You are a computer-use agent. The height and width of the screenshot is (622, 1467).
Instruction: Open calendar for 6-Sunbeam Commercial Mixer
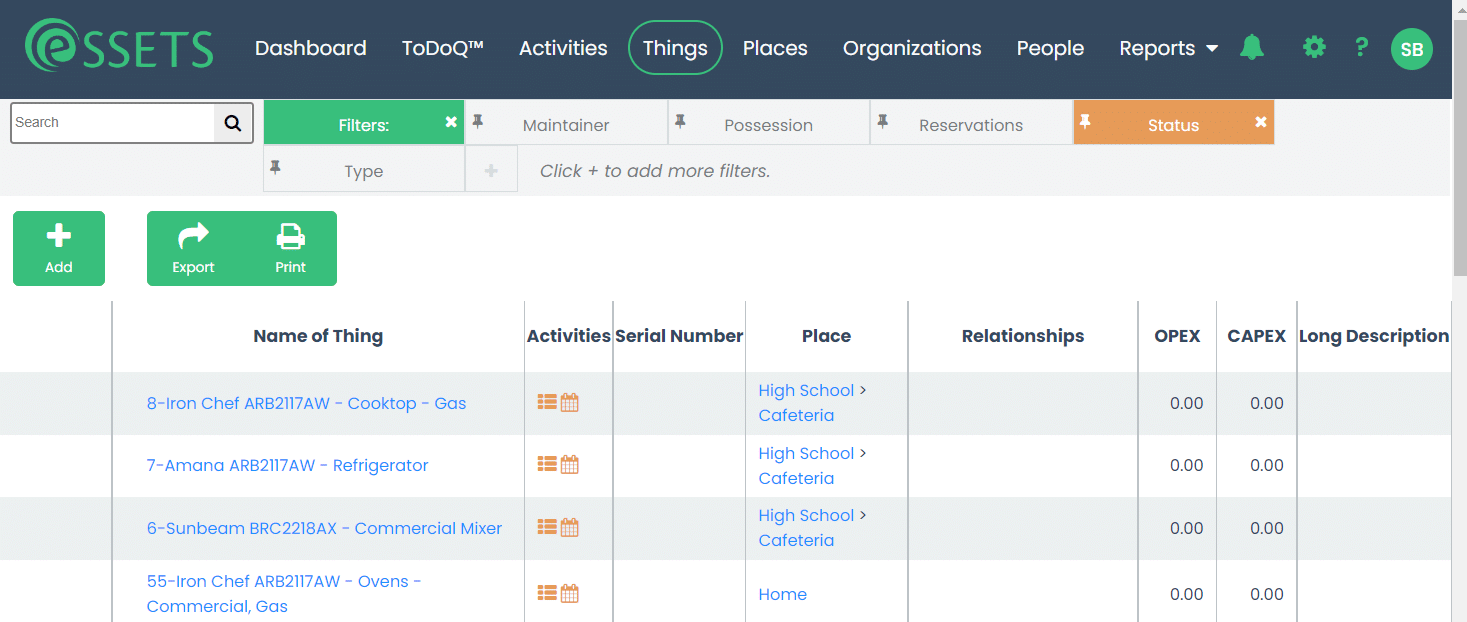pos(570,527)
